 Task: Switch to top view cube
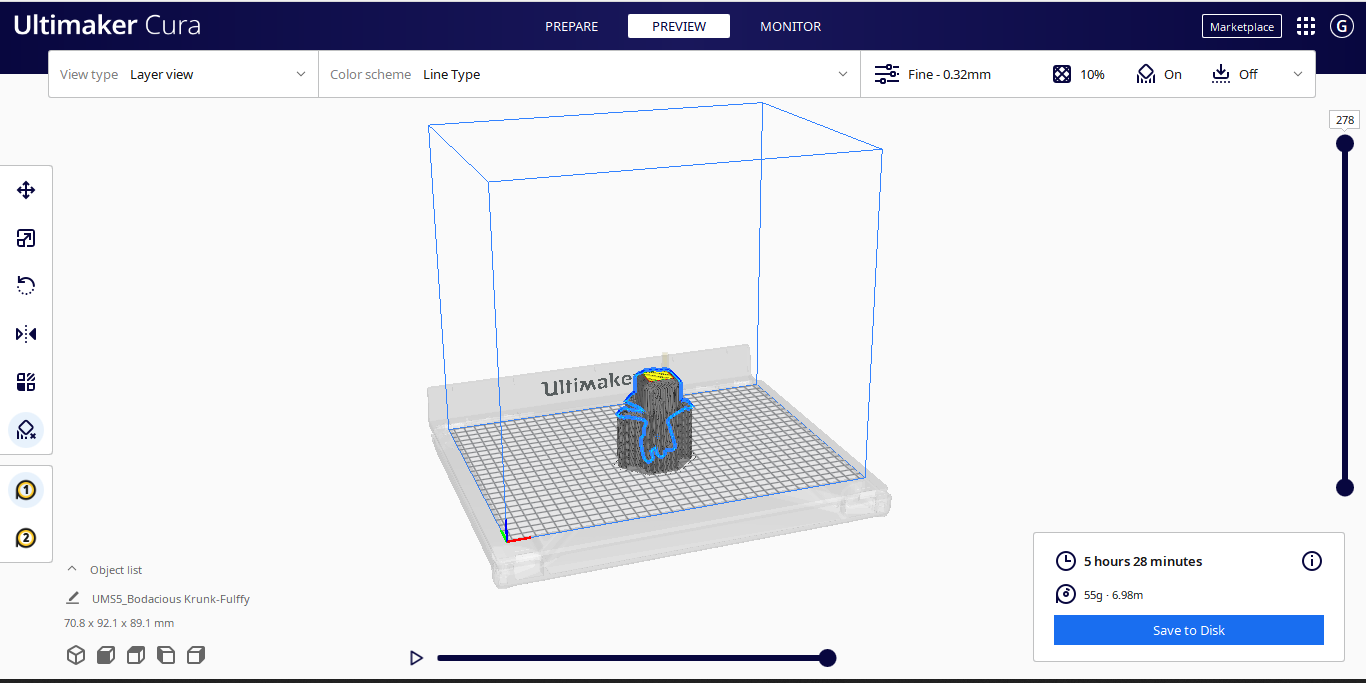click(136, 655)
